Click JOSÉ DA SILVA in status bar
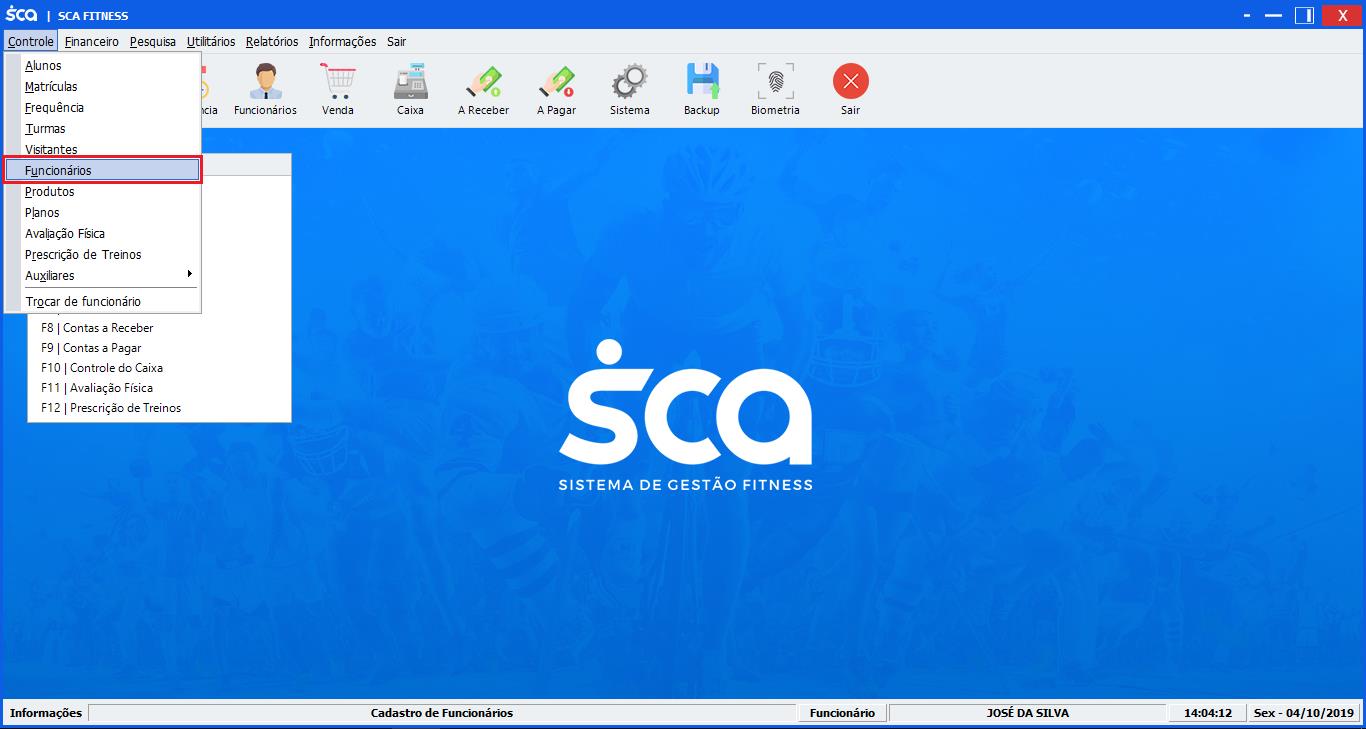The image size is (1366, 729). (x=1027, y=713)
